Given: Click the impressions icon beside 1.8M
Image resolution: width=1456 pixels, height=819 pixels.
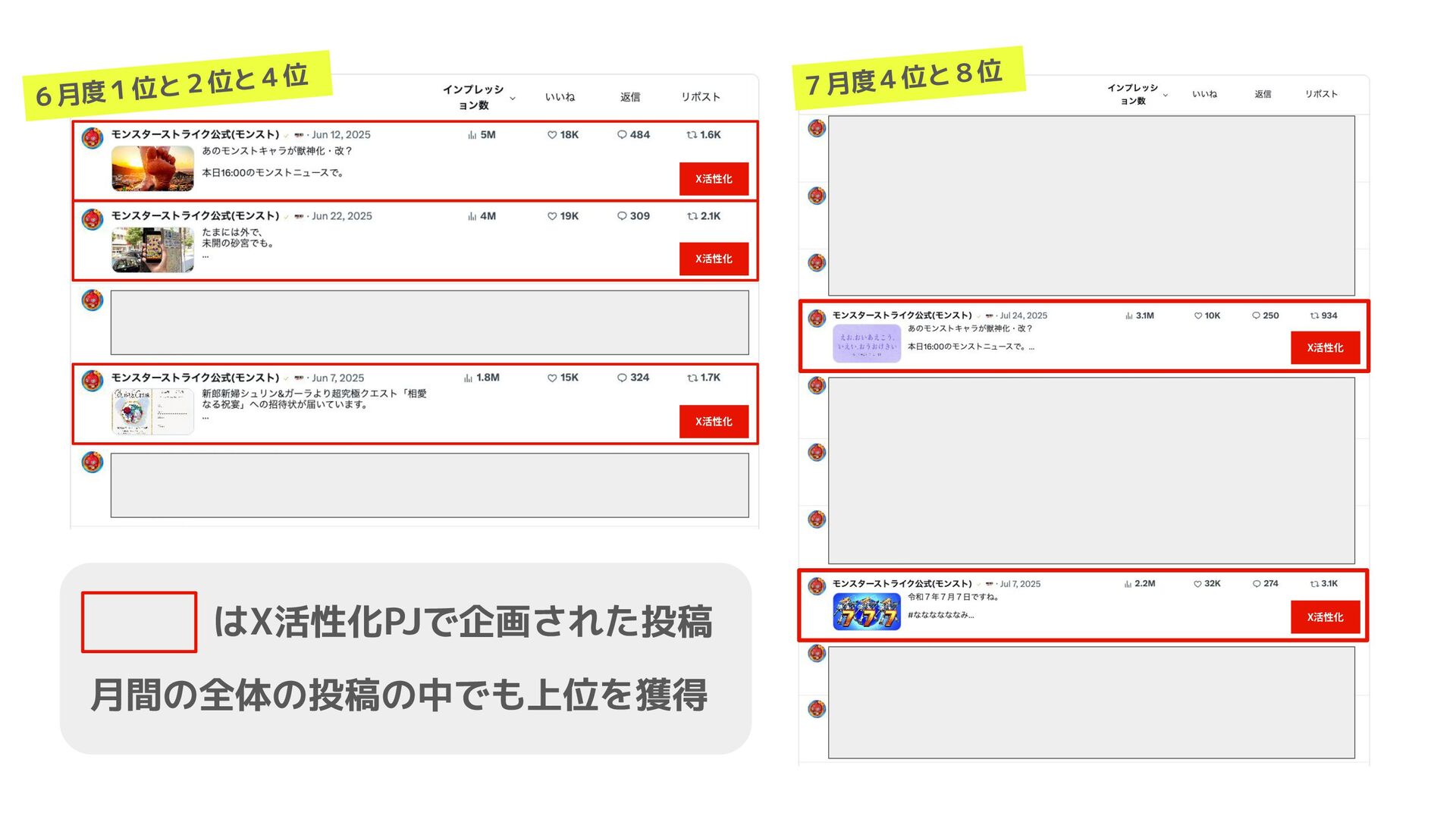Looking at the screenshot, I should [x=468, y=378].
